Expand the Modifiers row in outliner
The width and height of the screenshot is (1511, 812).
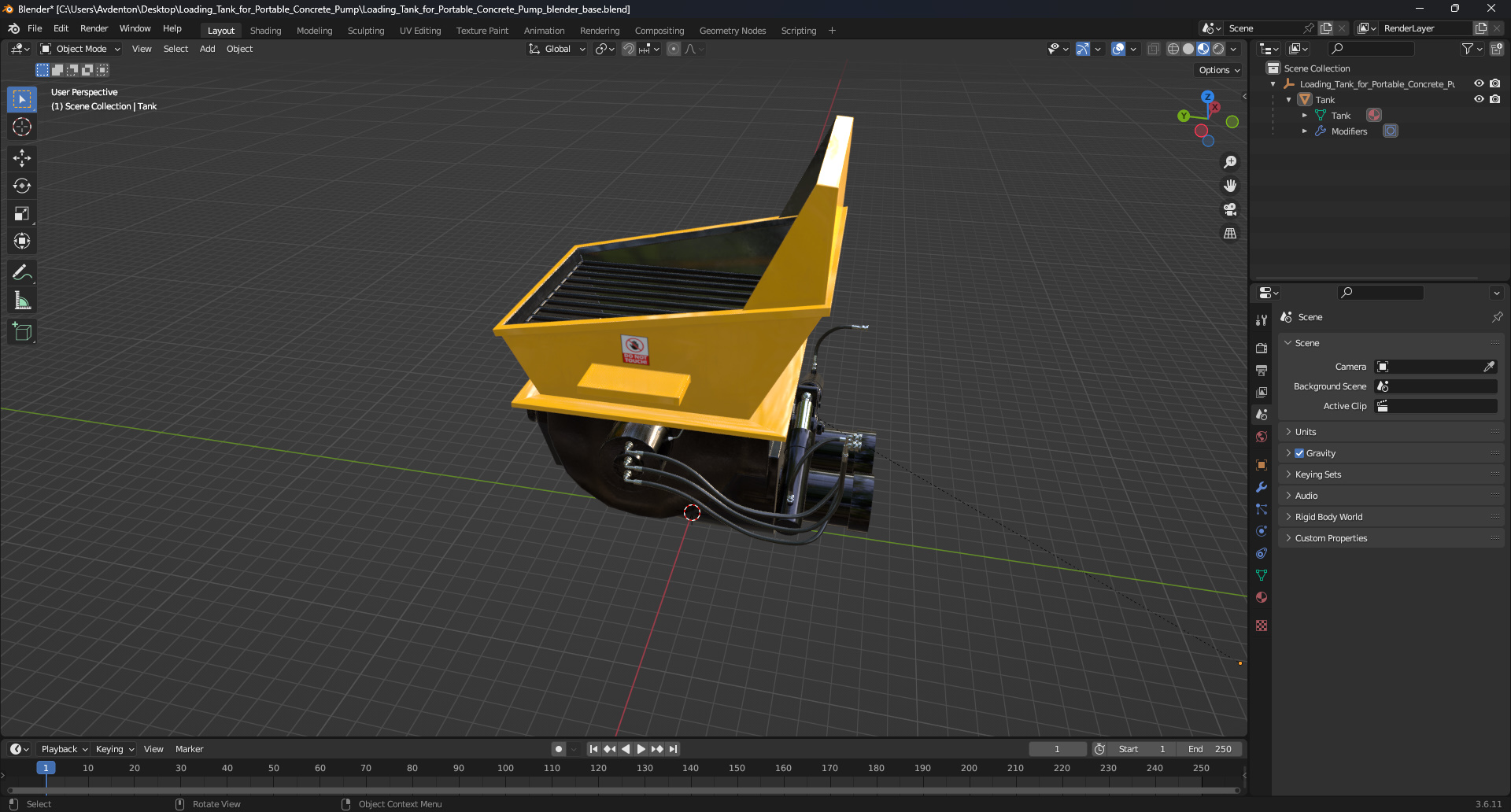(x=1304, y=131)
